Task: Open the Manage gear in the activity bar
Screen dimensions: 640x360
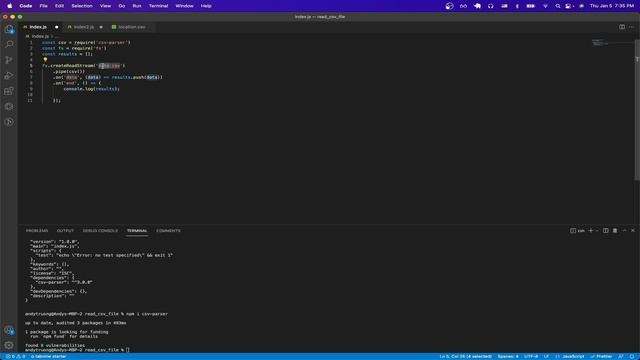Action: (9, 345)
